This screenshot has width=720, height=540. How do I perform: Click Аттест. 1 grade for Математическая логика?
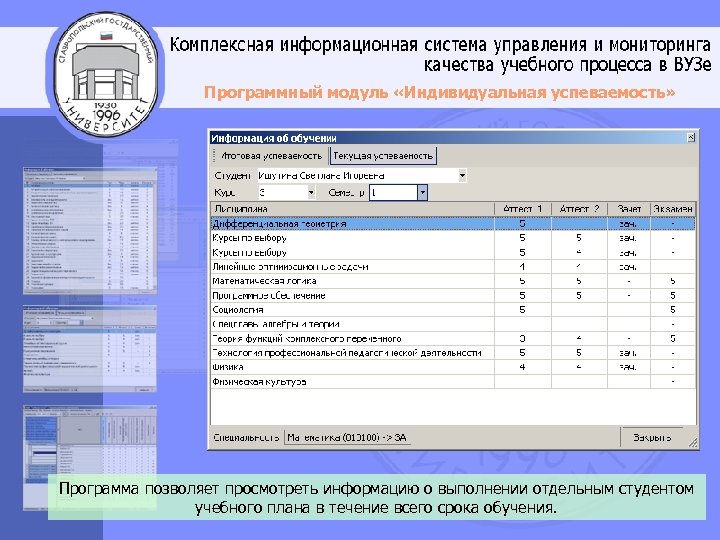coord(523,281)
